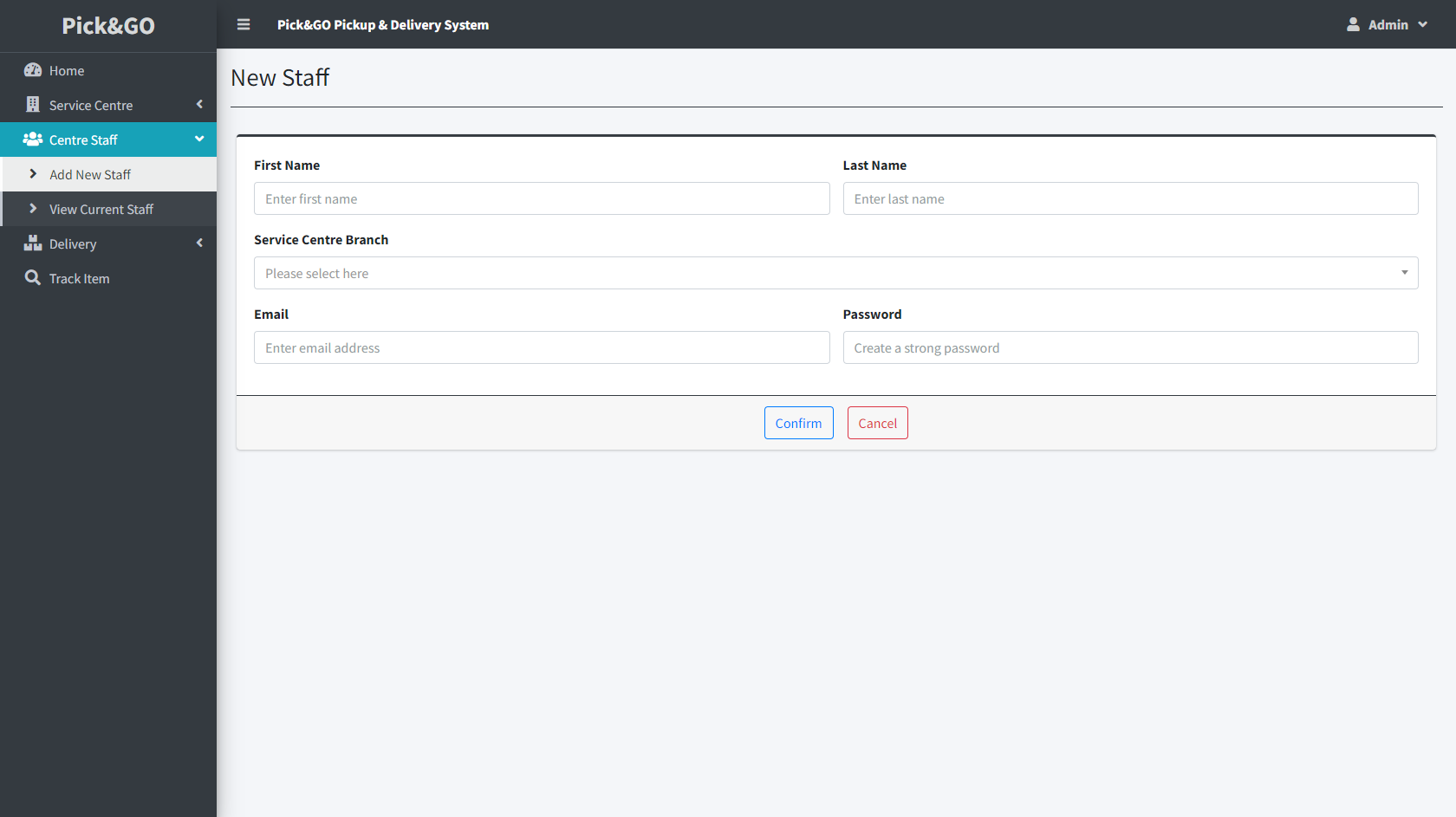The width and height of the screenshot is (1456, 817).
Task: Click the Admin username label
Action: pos(1388,25)
